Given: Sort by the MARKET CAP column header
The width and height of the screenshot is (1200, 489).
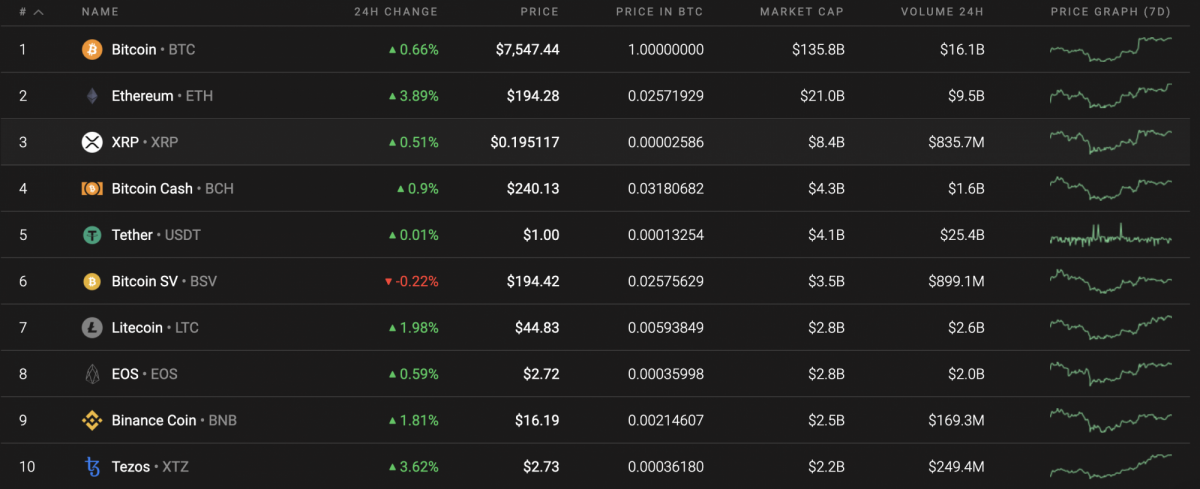Looking at the screenshot, I should (x=801, y=12).
